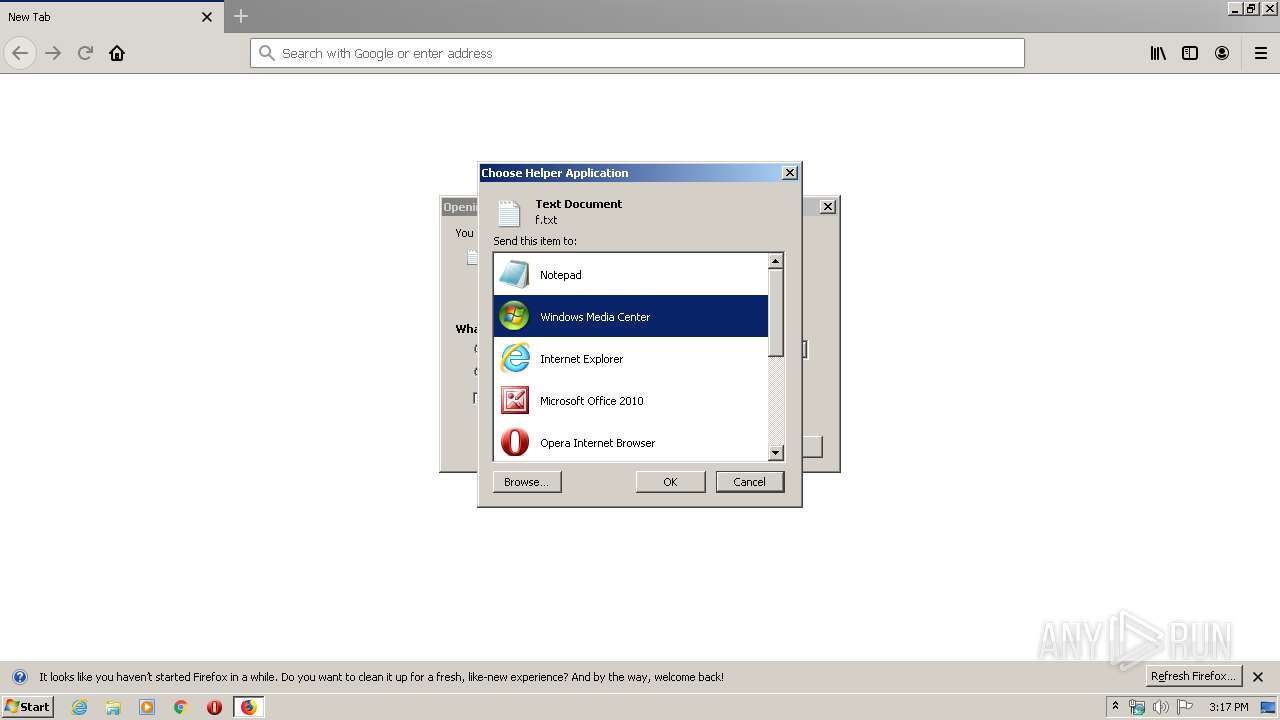
Task: Open the Library bookmarks icon
Action: 1158,53
